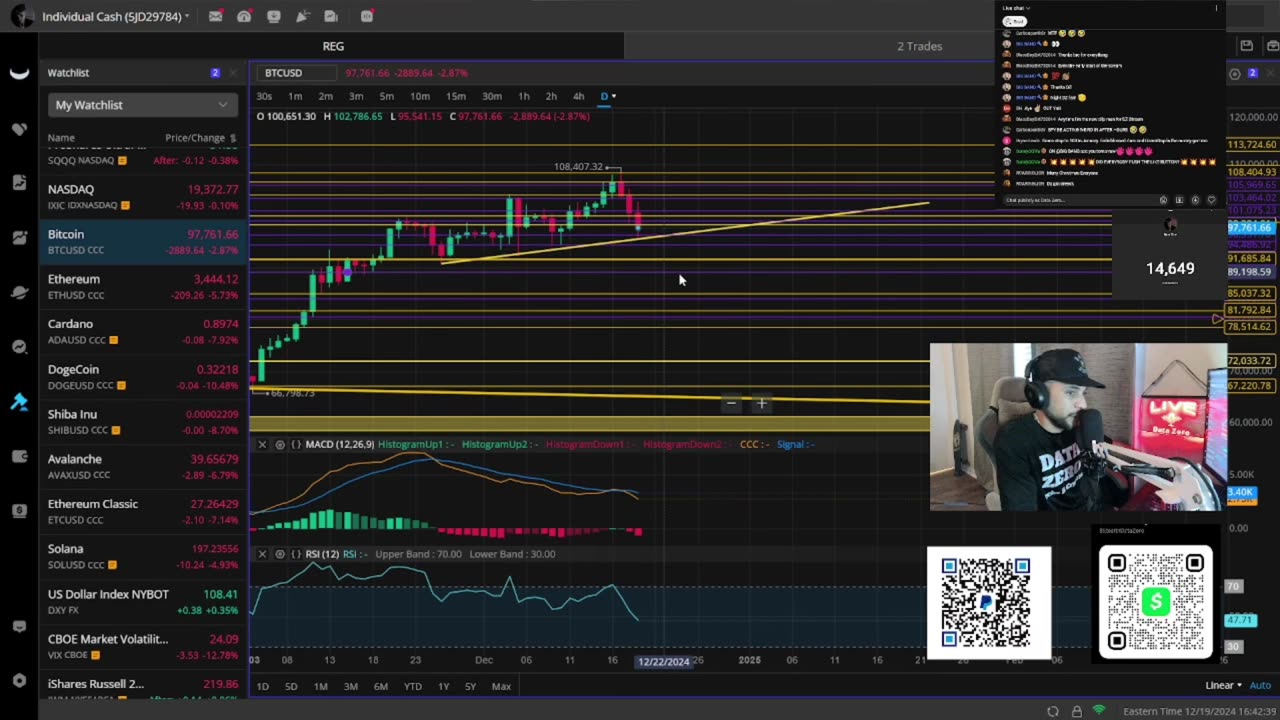
Task: Open the settings hexagon icon in left sidebar
Action: point(19,681)
